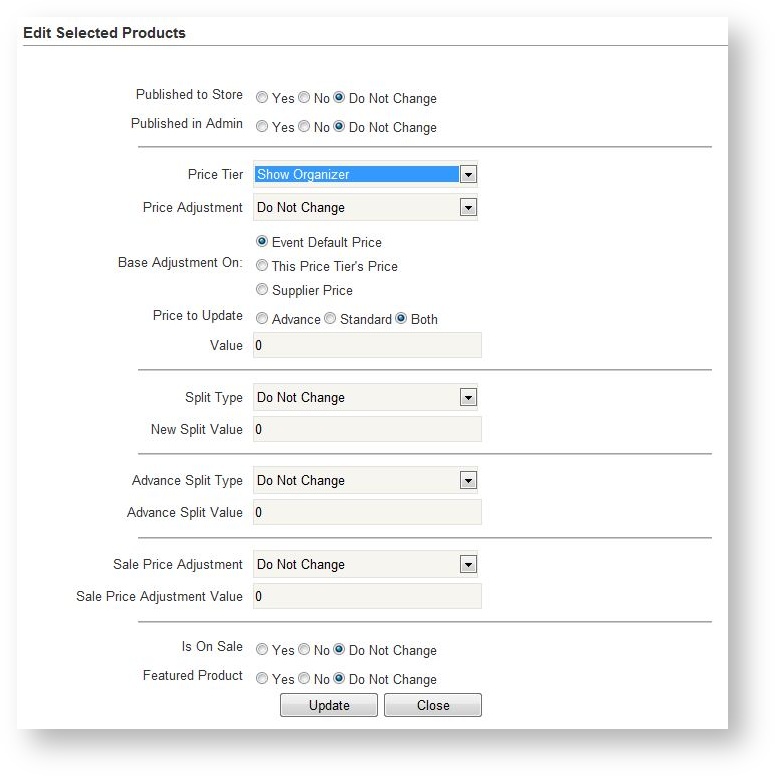Select This Price Tier's Price option

(262, 266)
